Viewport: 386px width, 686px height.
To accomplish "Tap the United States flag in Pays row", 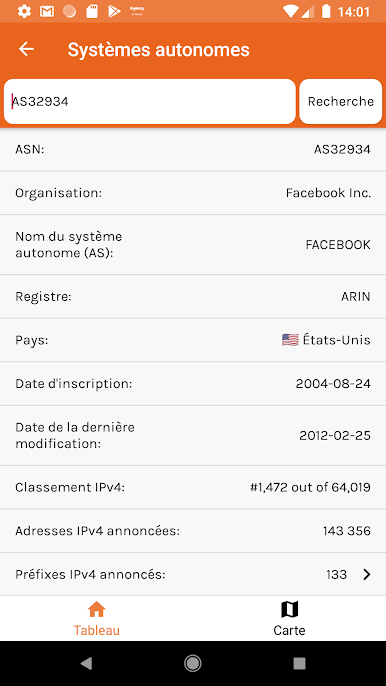I will click(x=290, y=340).
